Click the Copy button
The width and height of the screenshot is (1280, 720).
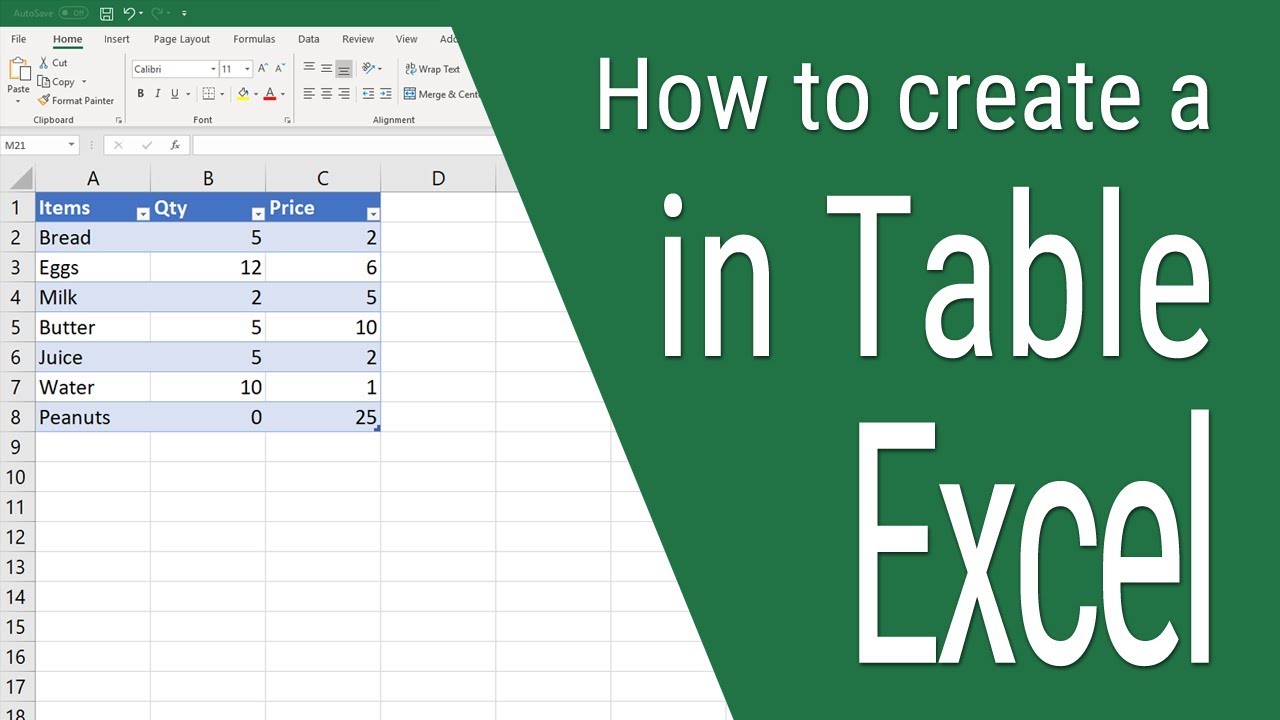pos(57,82)
